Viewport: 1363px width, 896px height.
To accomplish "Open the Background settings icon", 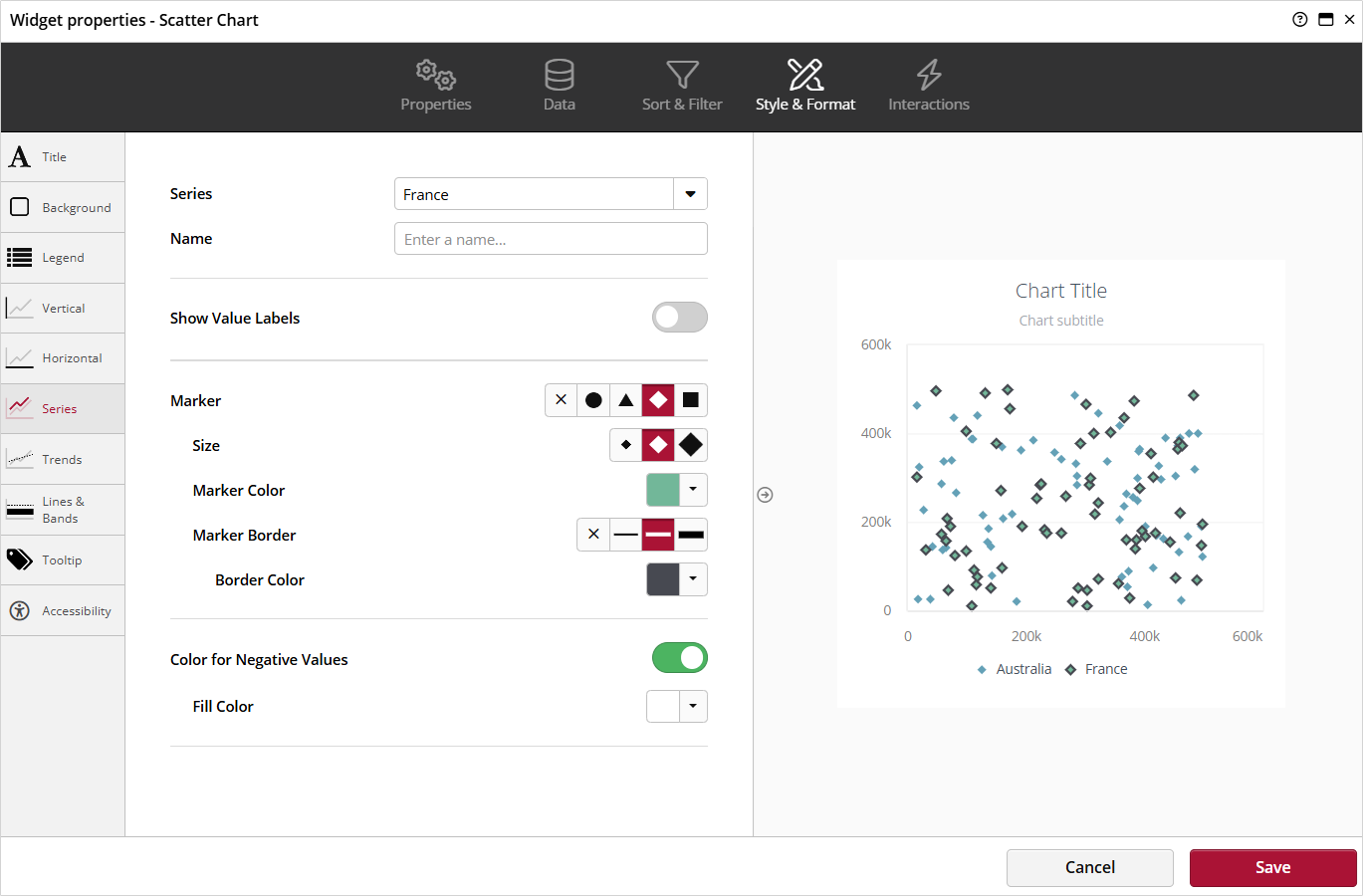I will click(x=20, y=207).
